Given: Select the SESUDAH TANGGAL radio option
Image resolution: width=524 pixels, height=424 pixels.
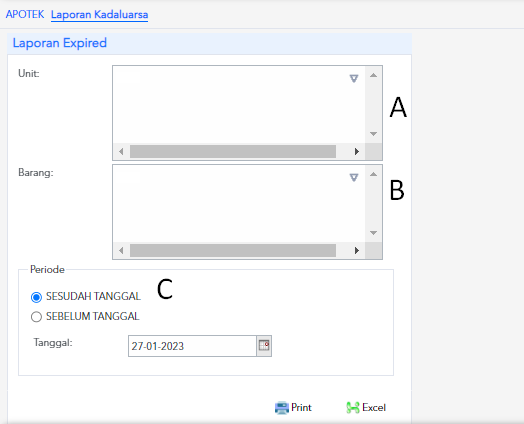Looking at the screenshot, I should click(x=36, y=297).
